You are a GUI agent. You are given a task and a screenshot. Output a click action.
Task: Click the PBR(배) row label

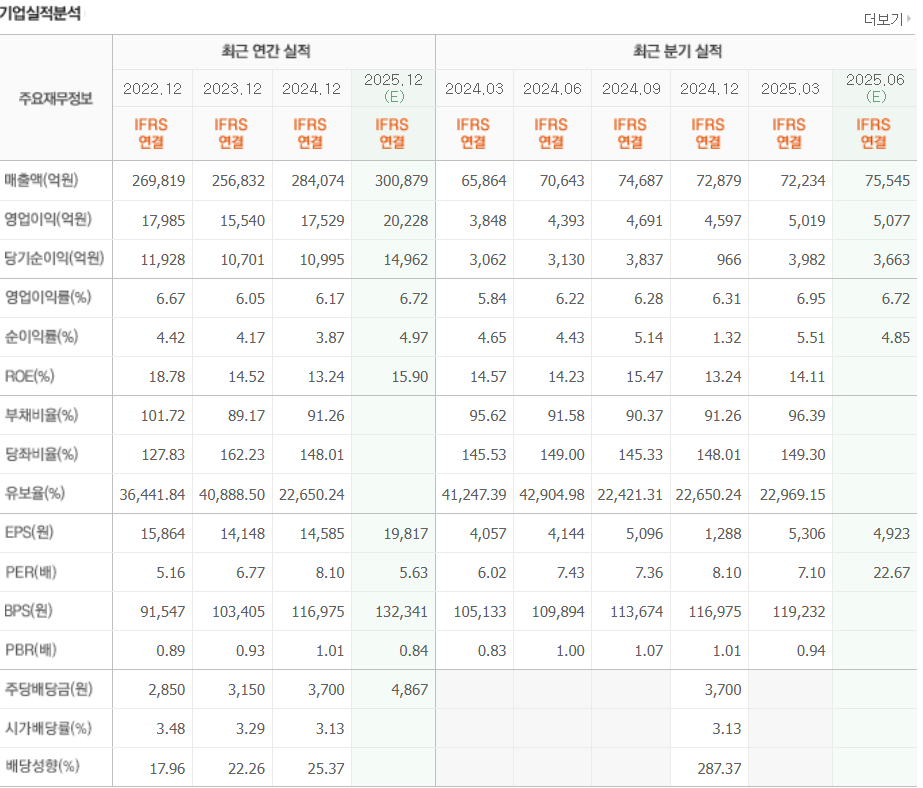coord(31,650)
